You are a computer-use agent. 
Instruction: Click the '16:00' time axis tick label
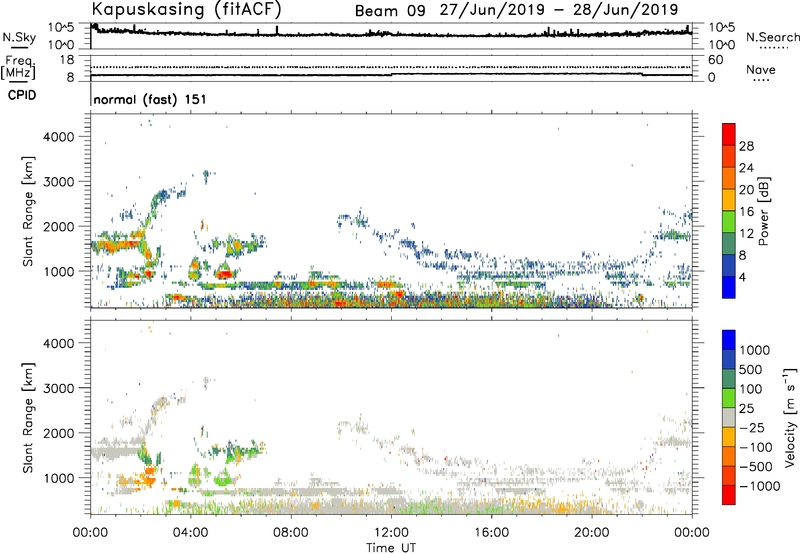click(491, 533)
